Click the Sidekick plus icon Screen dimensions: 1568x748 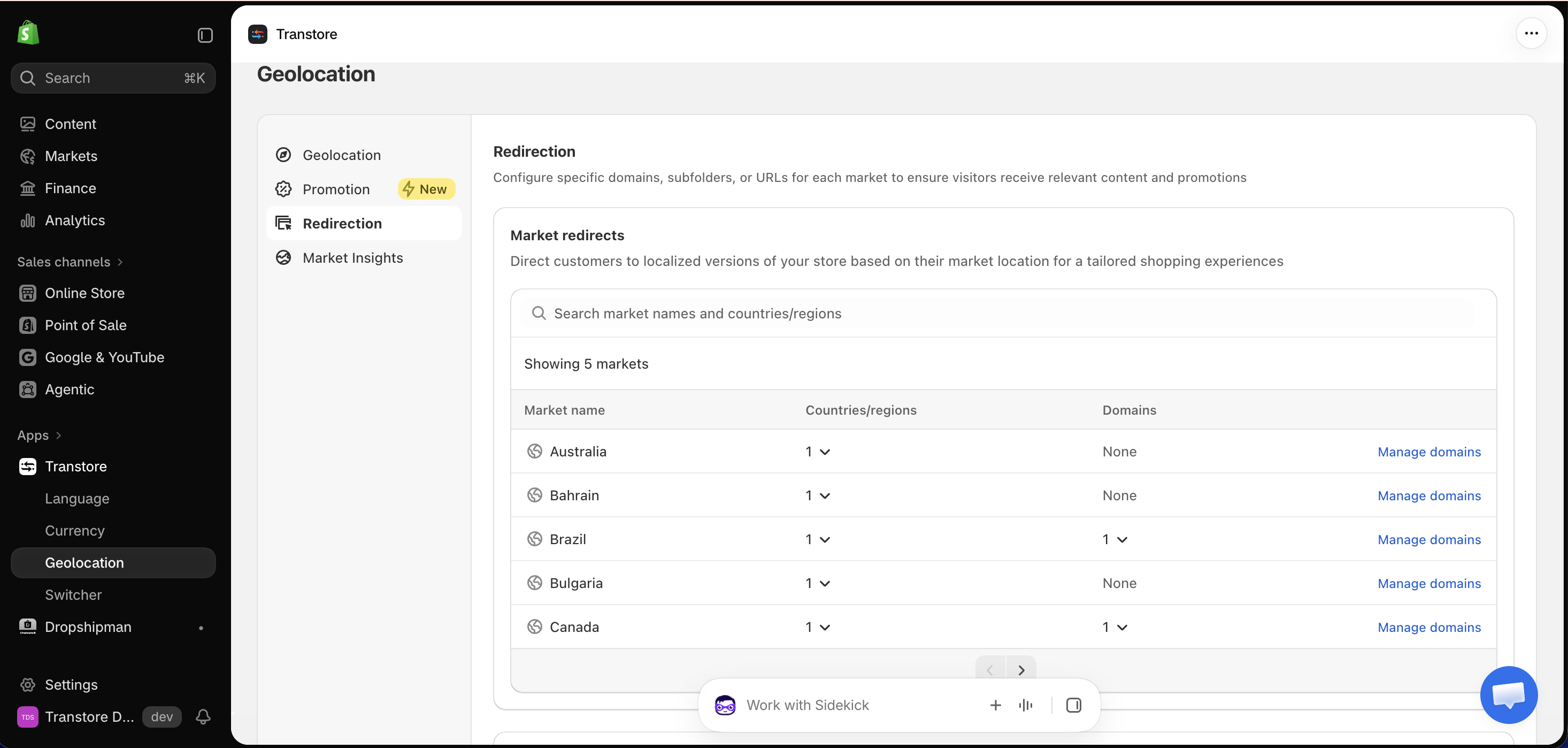click(x=995, y=705)
